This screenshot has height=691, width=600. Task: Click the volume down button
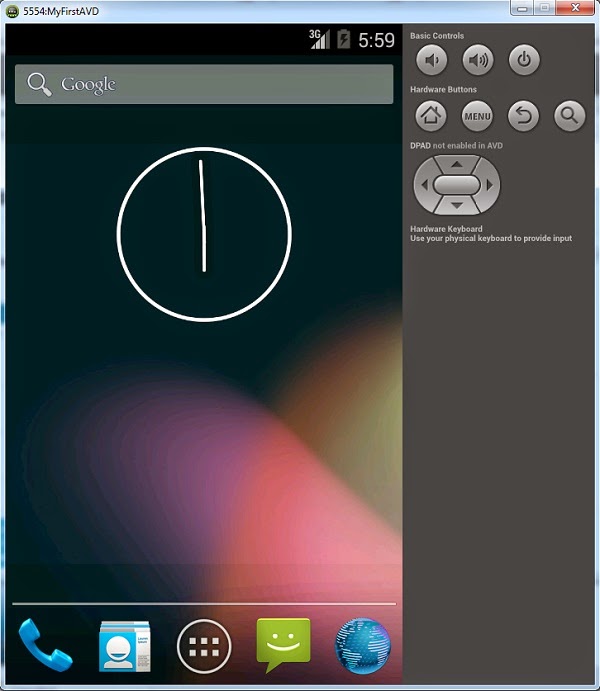coord(432,59)
